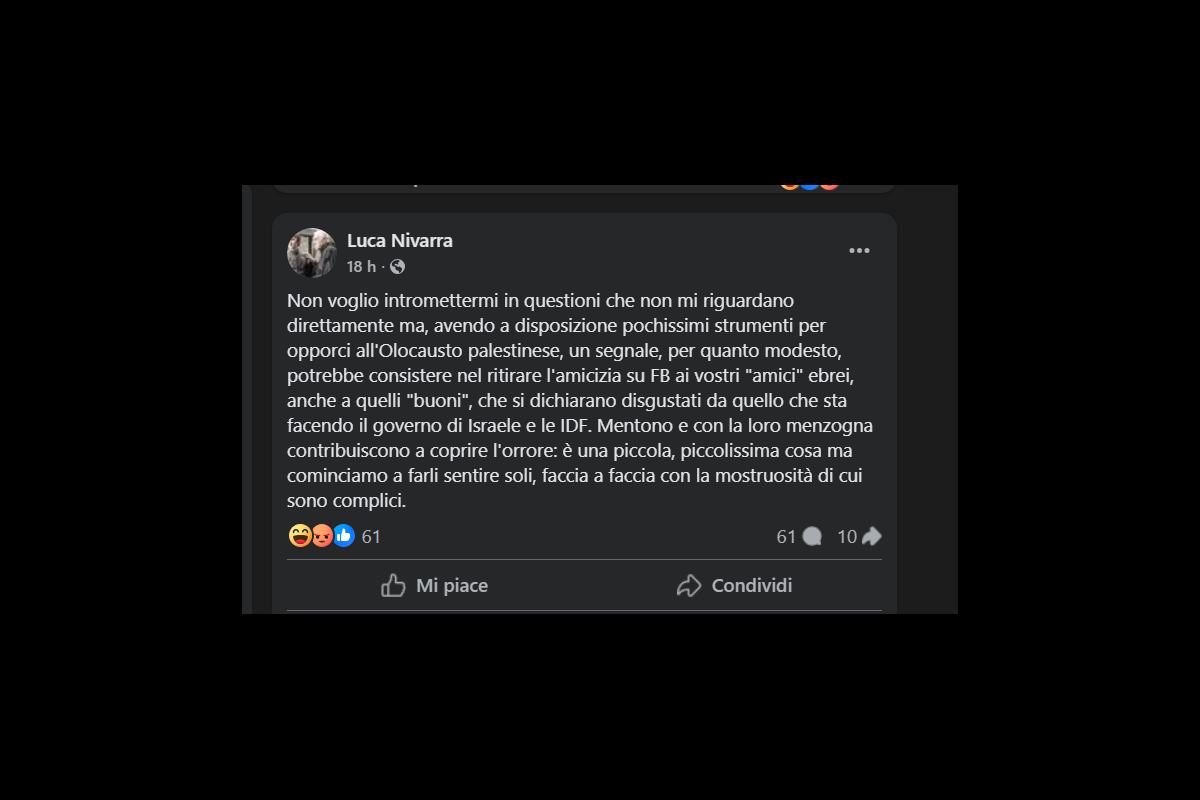Click the post text body paragraph
The width and height of the screenshot is (1200, 800).
[x=580, y=400]
